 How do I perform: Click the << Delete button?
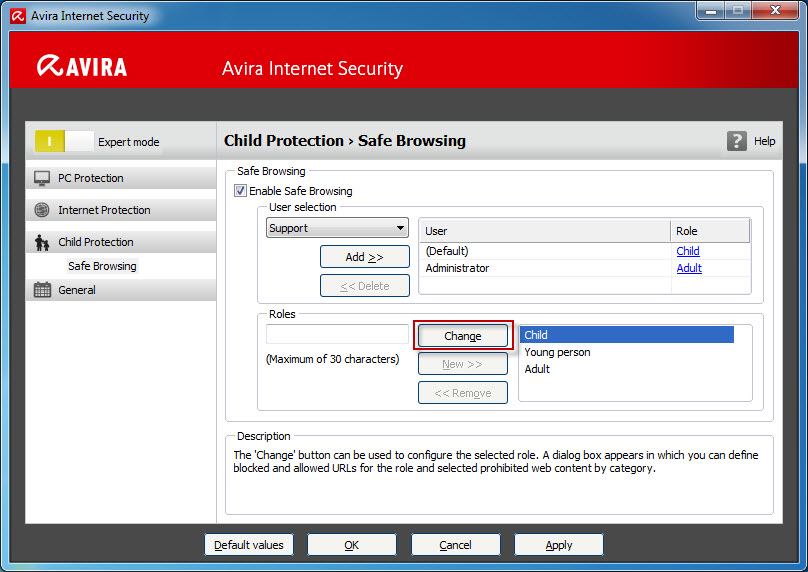365,285
